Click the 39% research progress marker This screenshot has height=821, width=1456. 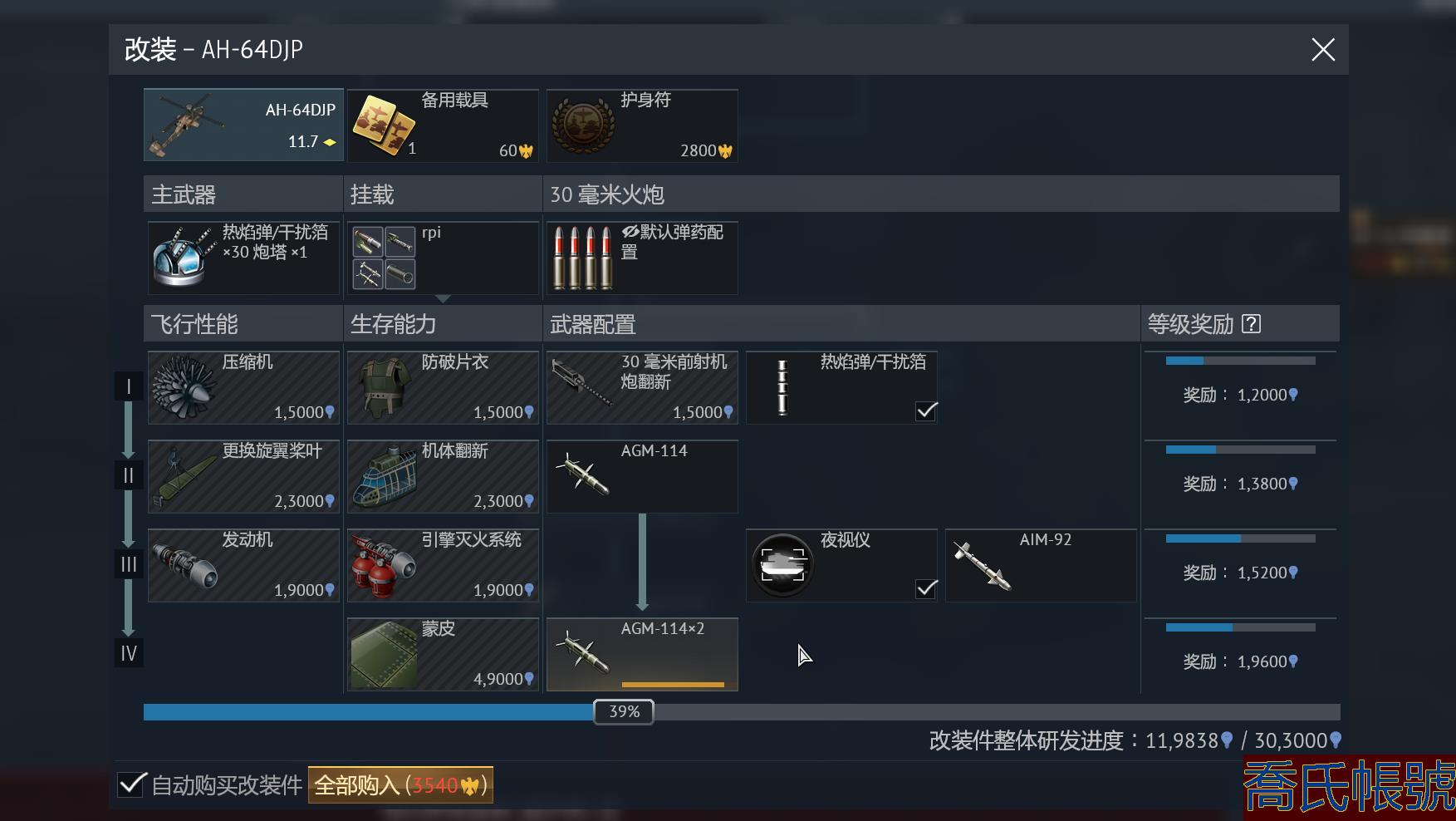coord(624,711)
